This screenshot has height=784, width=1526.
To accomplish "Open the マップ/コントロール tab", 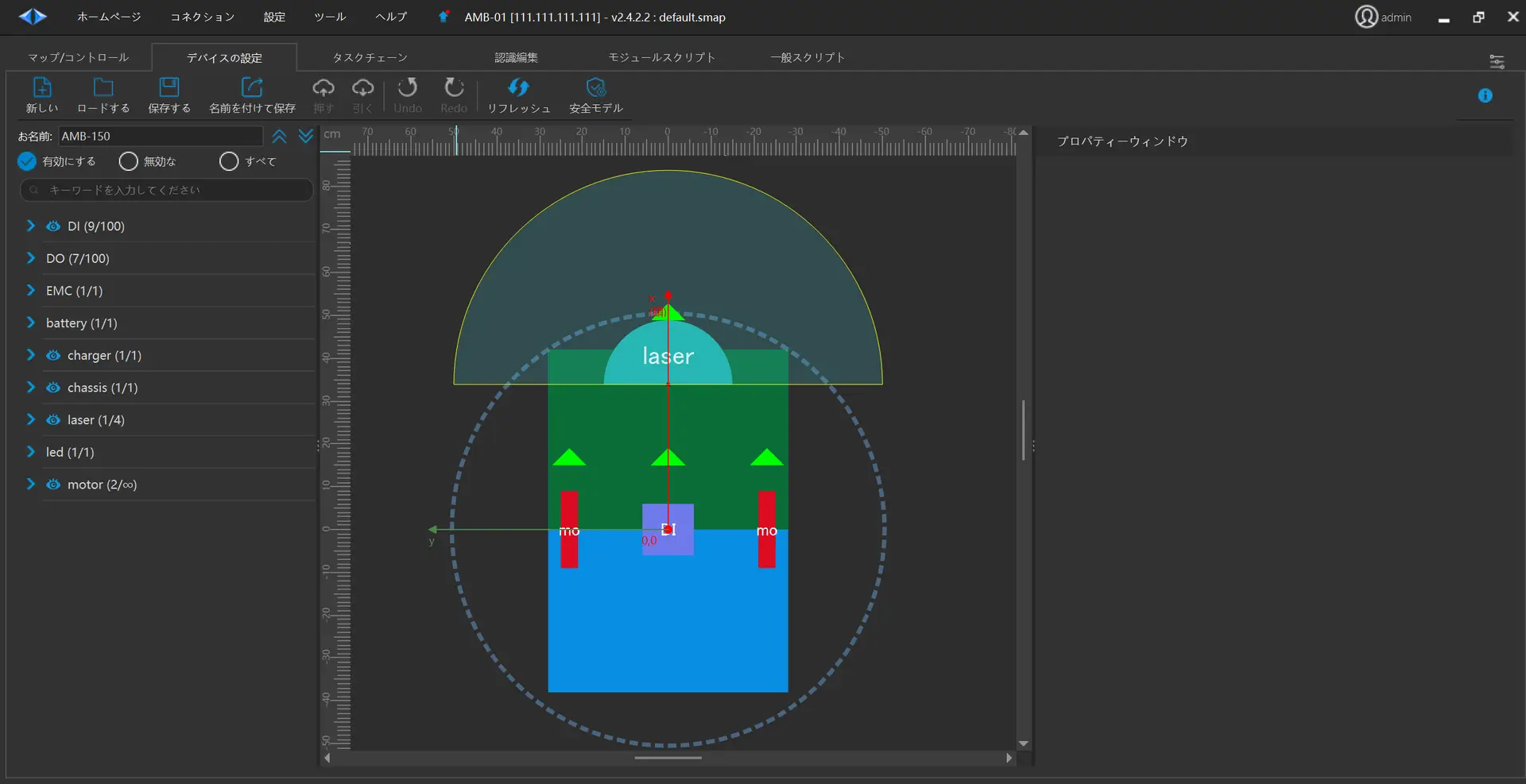I will coord(78,58).
